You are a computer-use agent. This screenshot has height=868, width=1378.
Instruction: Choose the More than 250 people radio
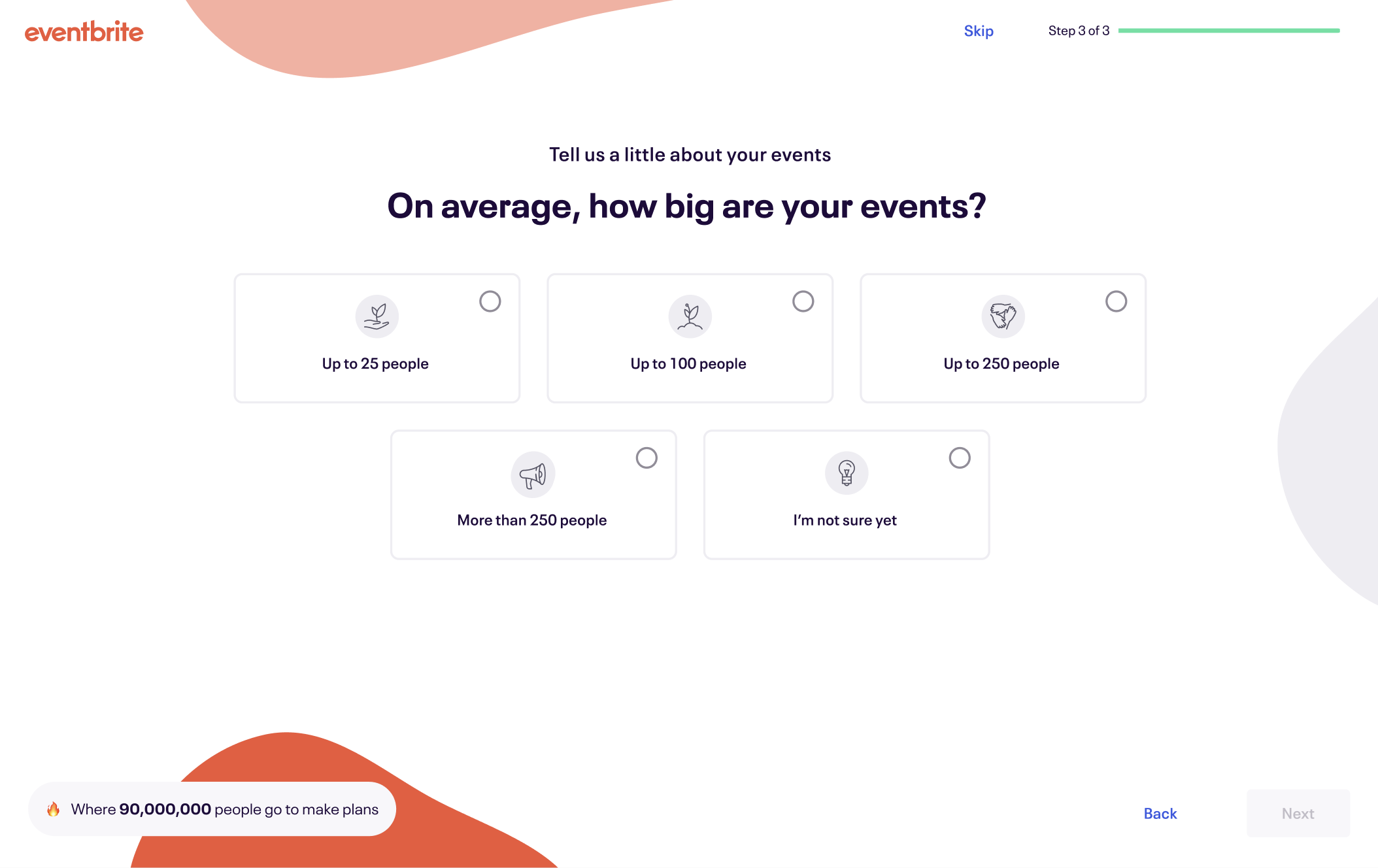tap(647, 458)
